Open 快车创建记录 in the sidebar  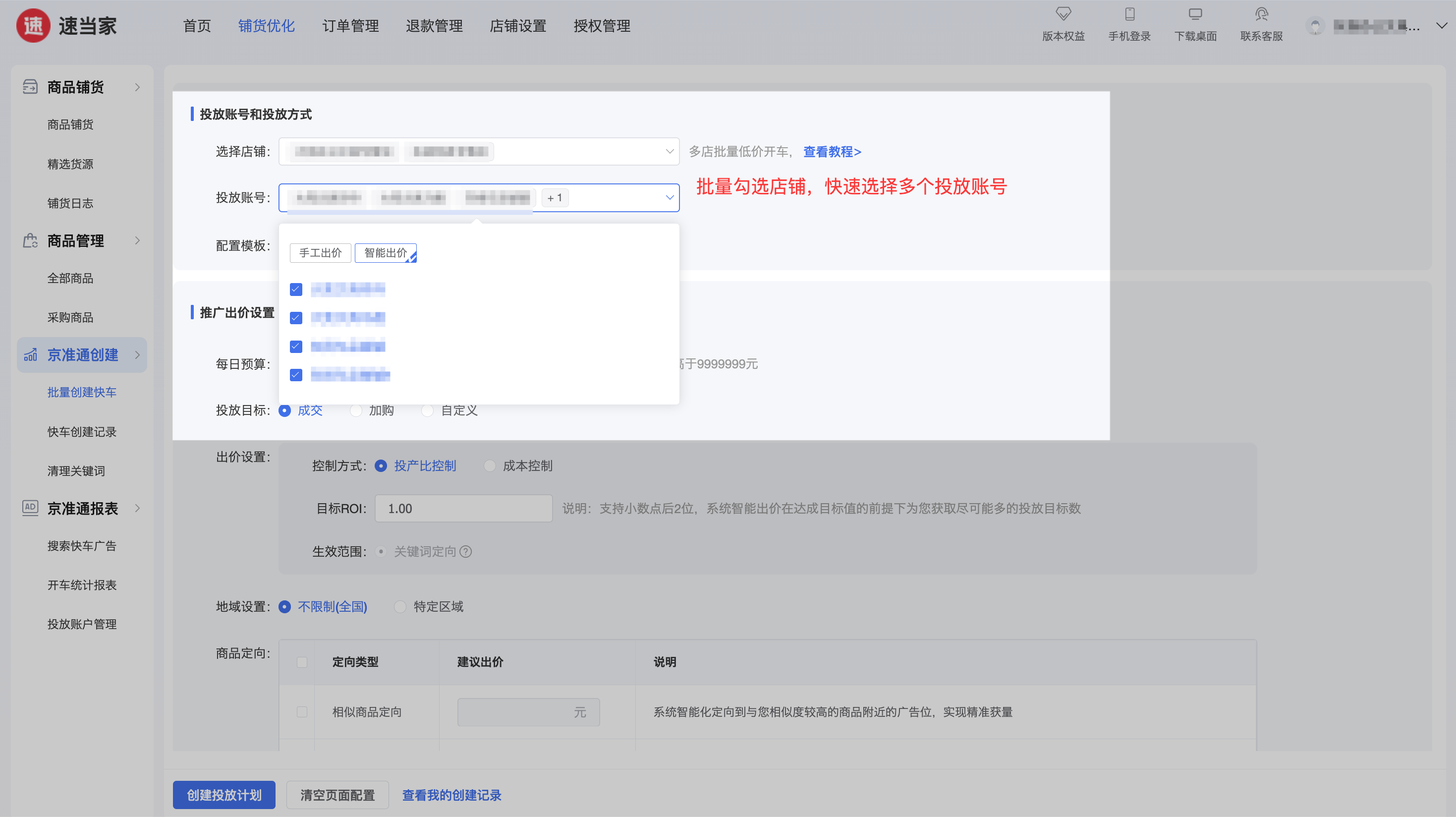point(82,432)
